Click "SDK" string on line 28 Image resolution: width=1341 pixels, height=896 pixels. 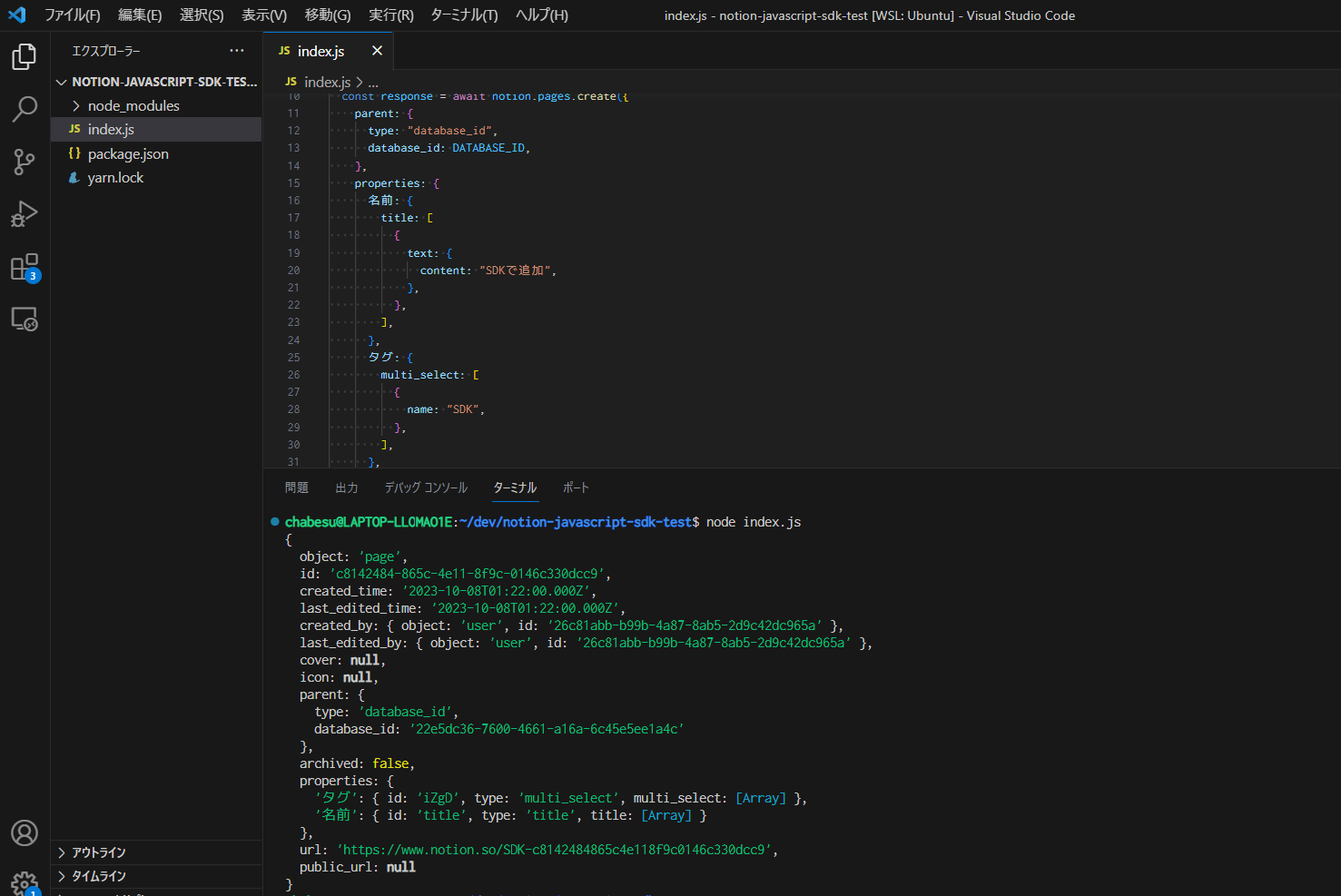463,409
